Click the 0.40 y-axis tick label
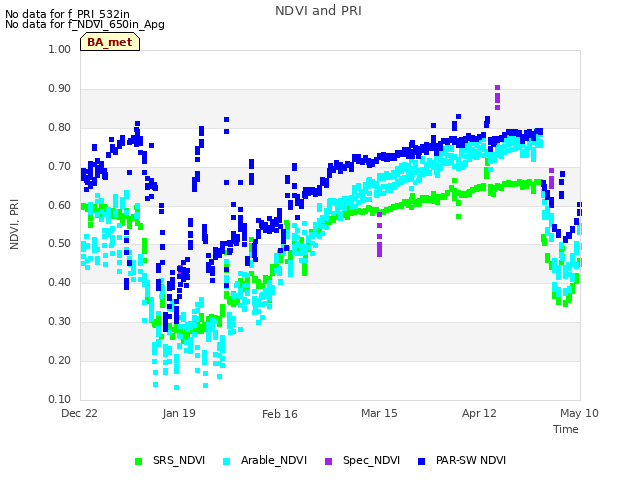640x480 pixels. [x=60, y=282]
